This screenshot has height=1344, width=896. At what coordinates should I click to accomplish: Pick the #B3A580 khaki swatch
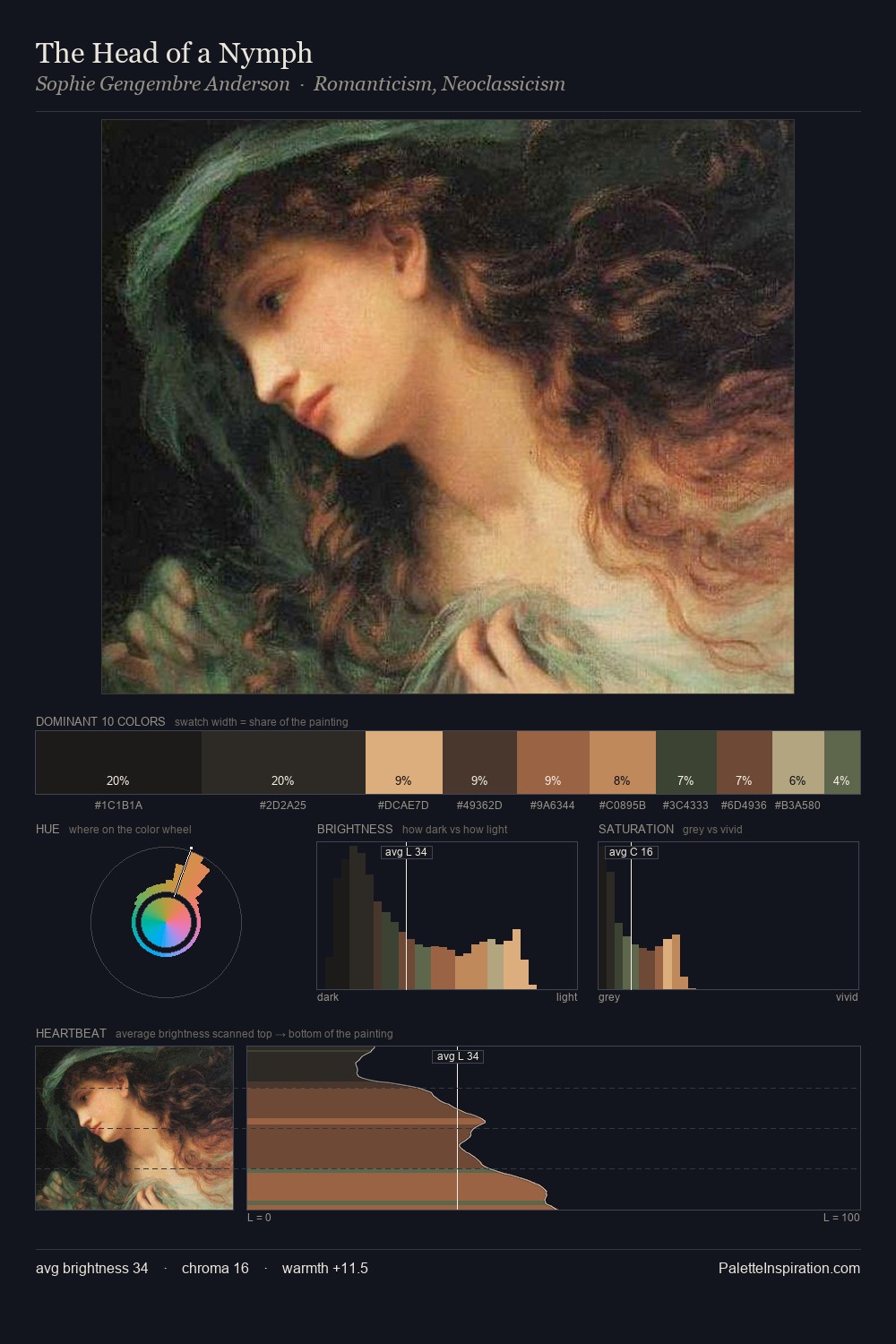[x=797, y=762]
